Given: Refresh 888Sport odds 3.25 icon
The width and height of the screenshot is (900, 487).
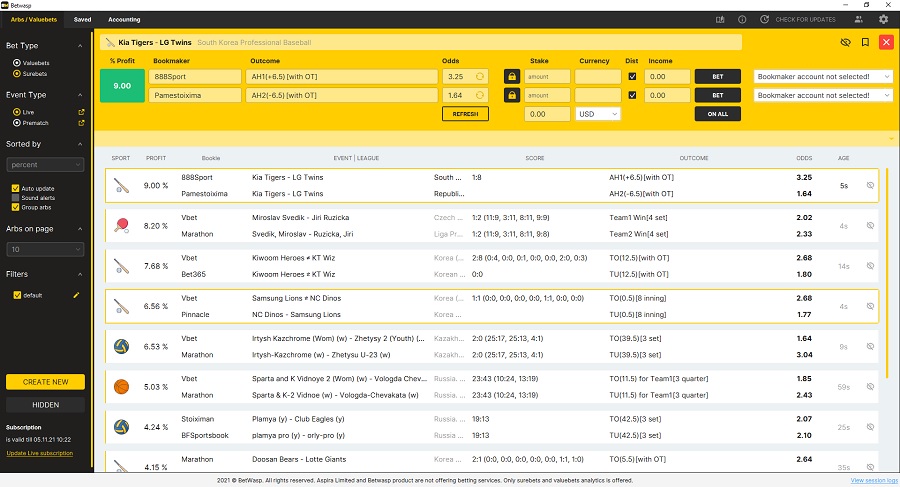Looking at the screenshot, I should pyautogui.click(x=480, y=76).
